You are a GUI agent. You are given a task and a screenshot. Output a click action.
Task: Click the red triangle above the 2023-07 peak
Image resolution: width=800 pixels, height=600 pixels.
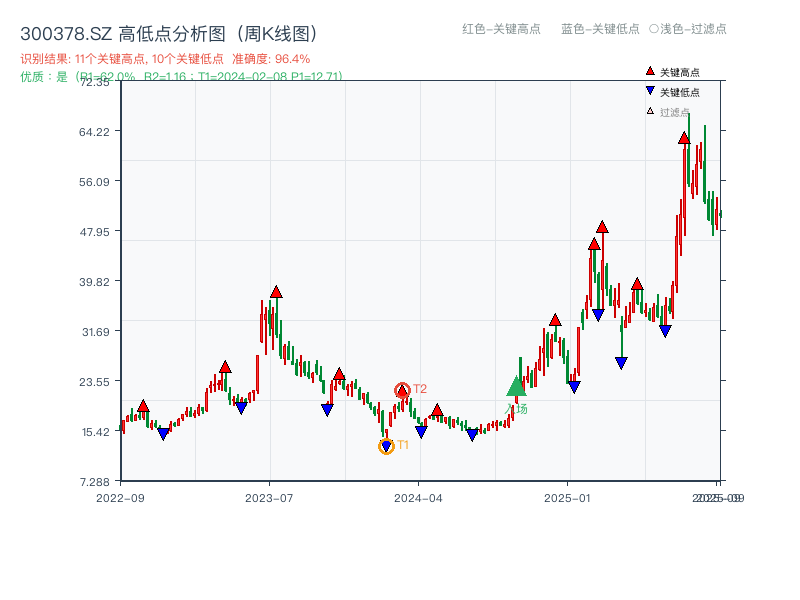click(276, 292)
